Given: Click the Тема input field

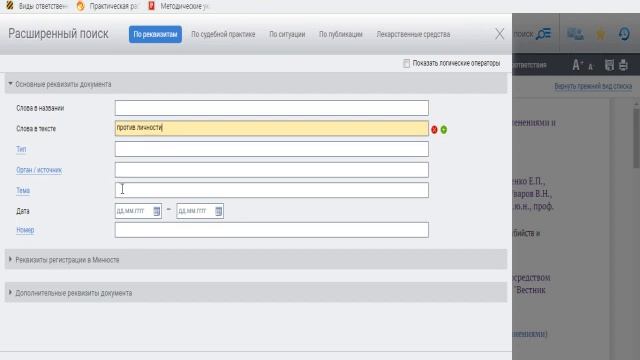Looking at the screenshot, I should [272, 190].
